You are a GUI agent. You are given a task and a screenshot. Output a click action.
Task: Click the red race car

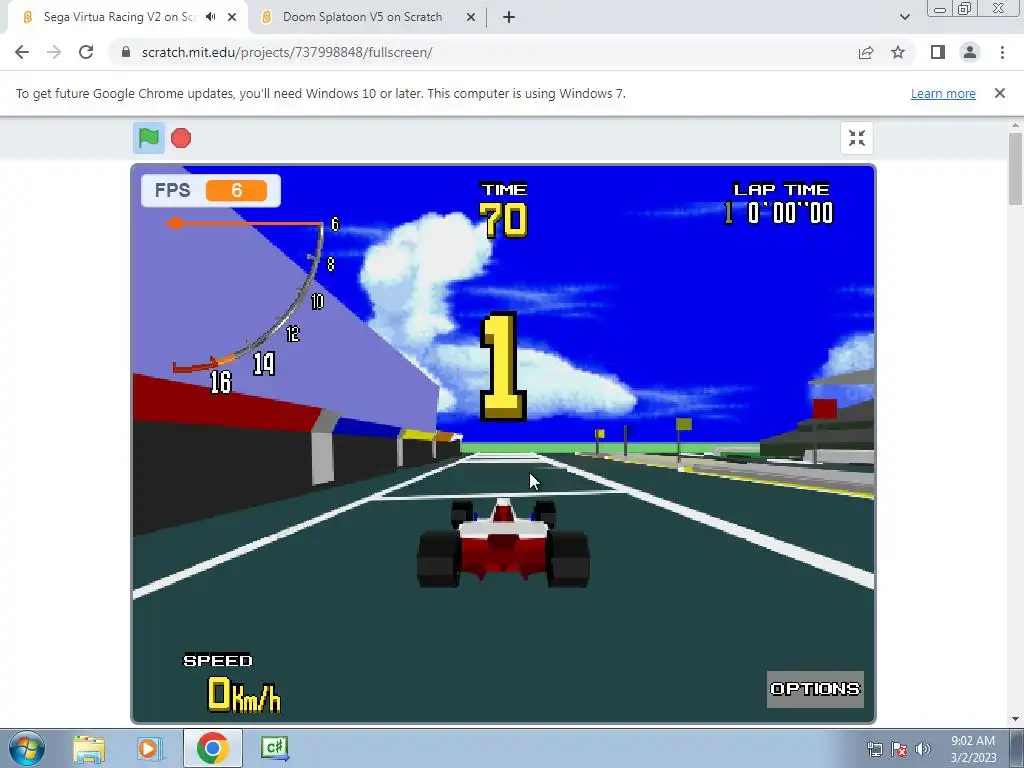tap(503, 542)
